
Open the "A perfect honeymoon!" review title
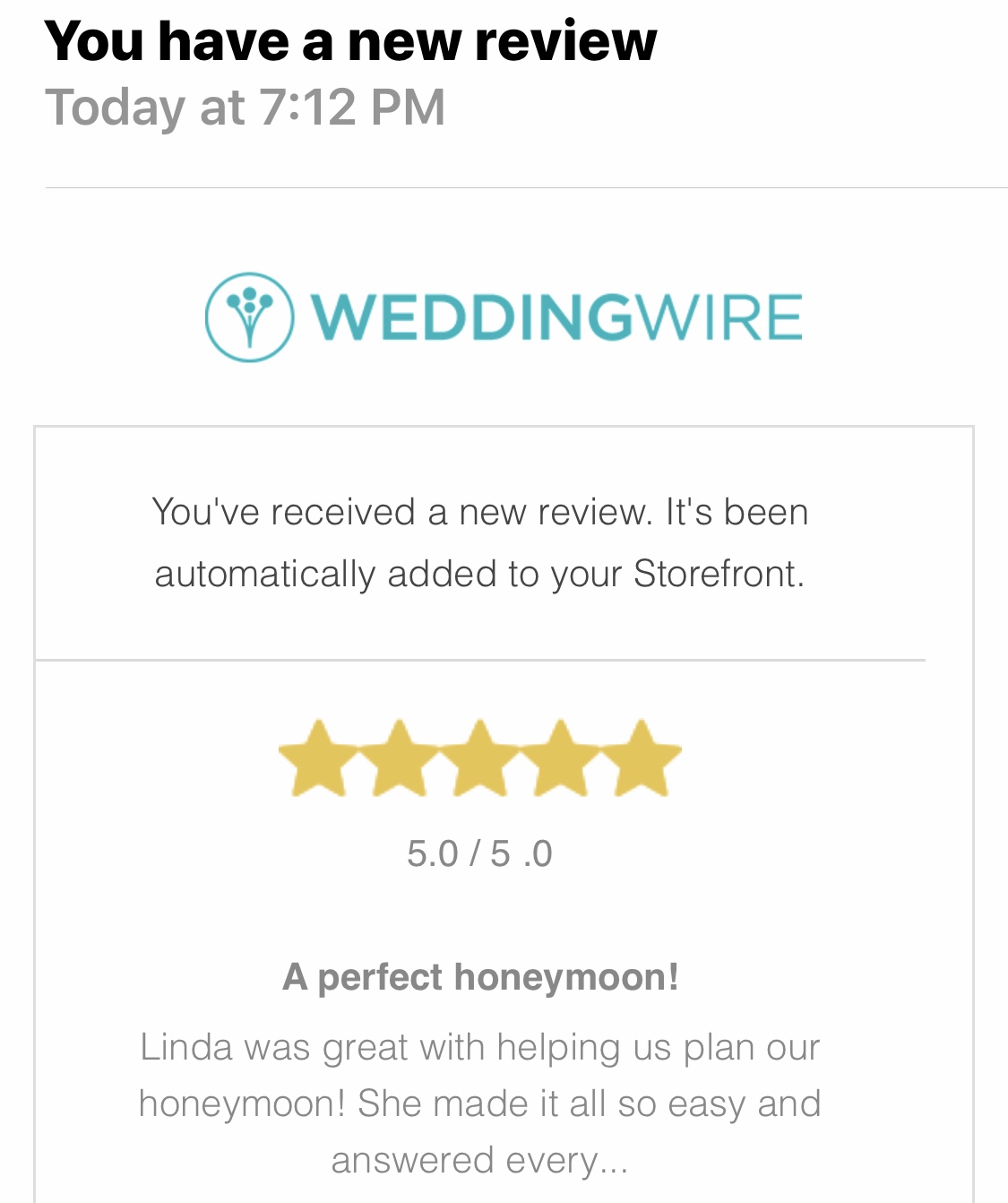480,977
